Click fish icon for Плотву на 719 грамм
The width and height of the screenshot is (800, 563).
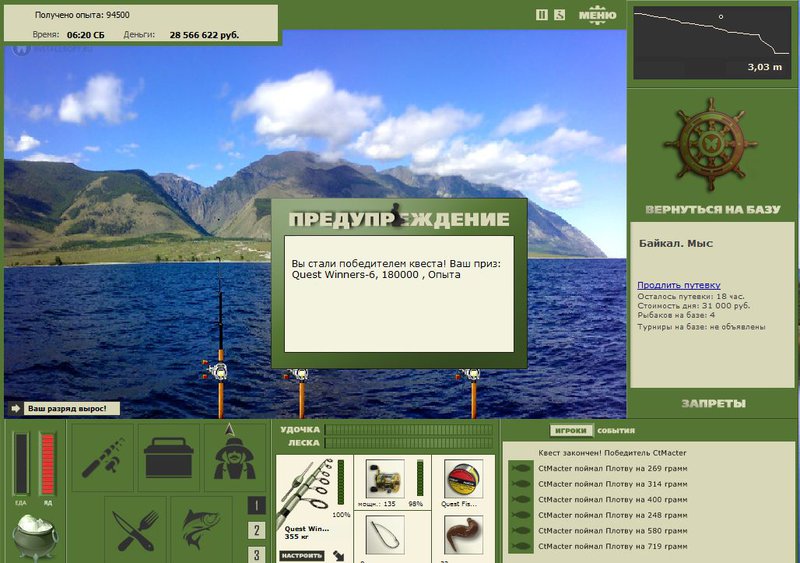tap(521, 546)
